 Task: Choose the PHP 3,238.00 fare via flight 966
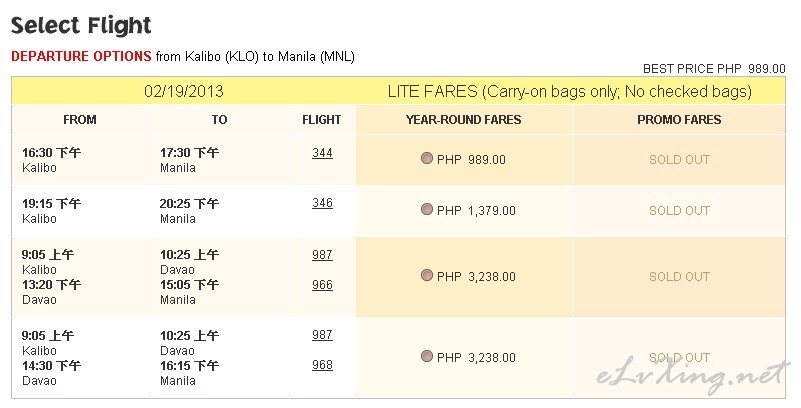[427, 275]
